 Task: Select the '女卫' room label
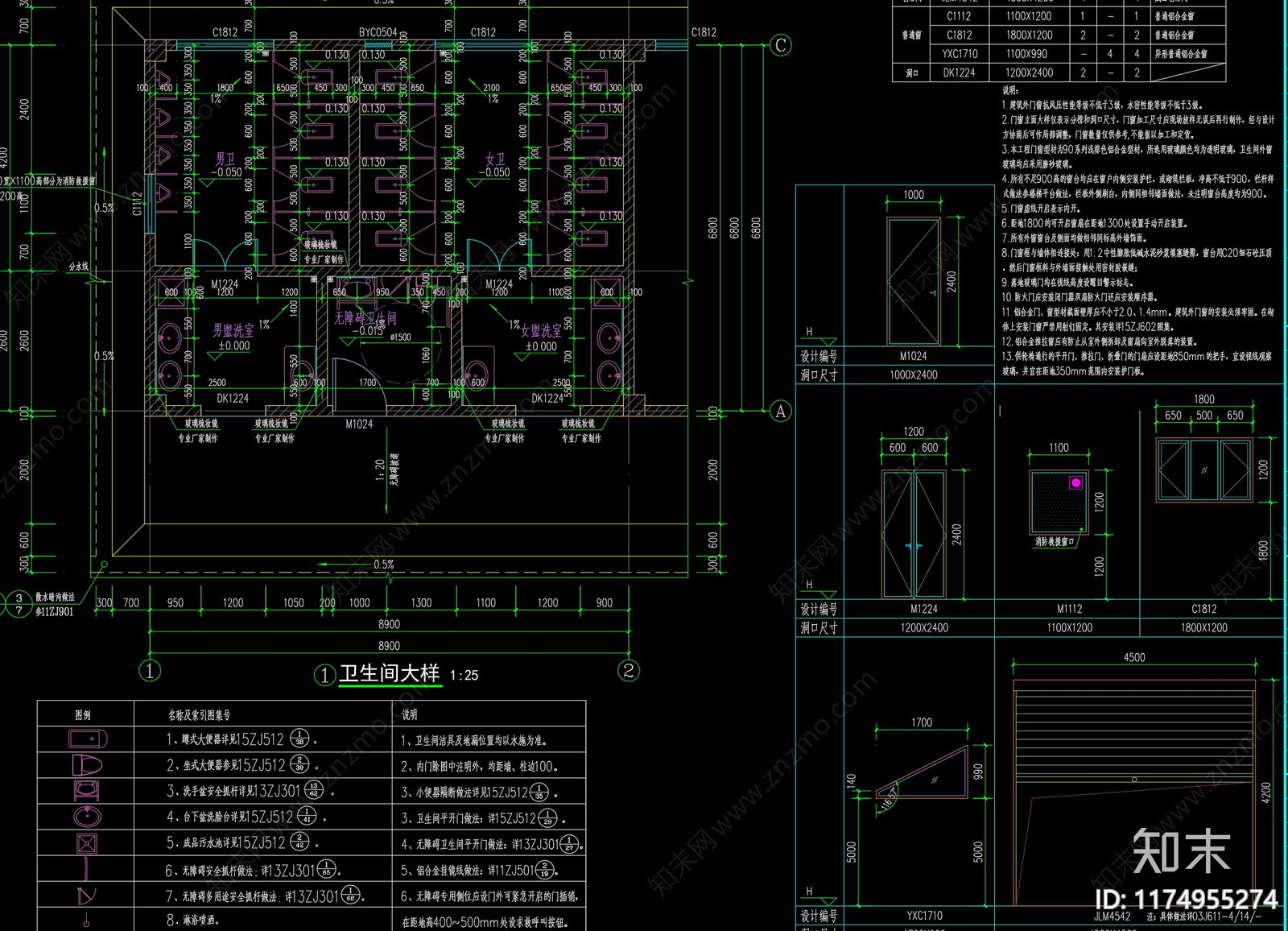pos(495,159)
